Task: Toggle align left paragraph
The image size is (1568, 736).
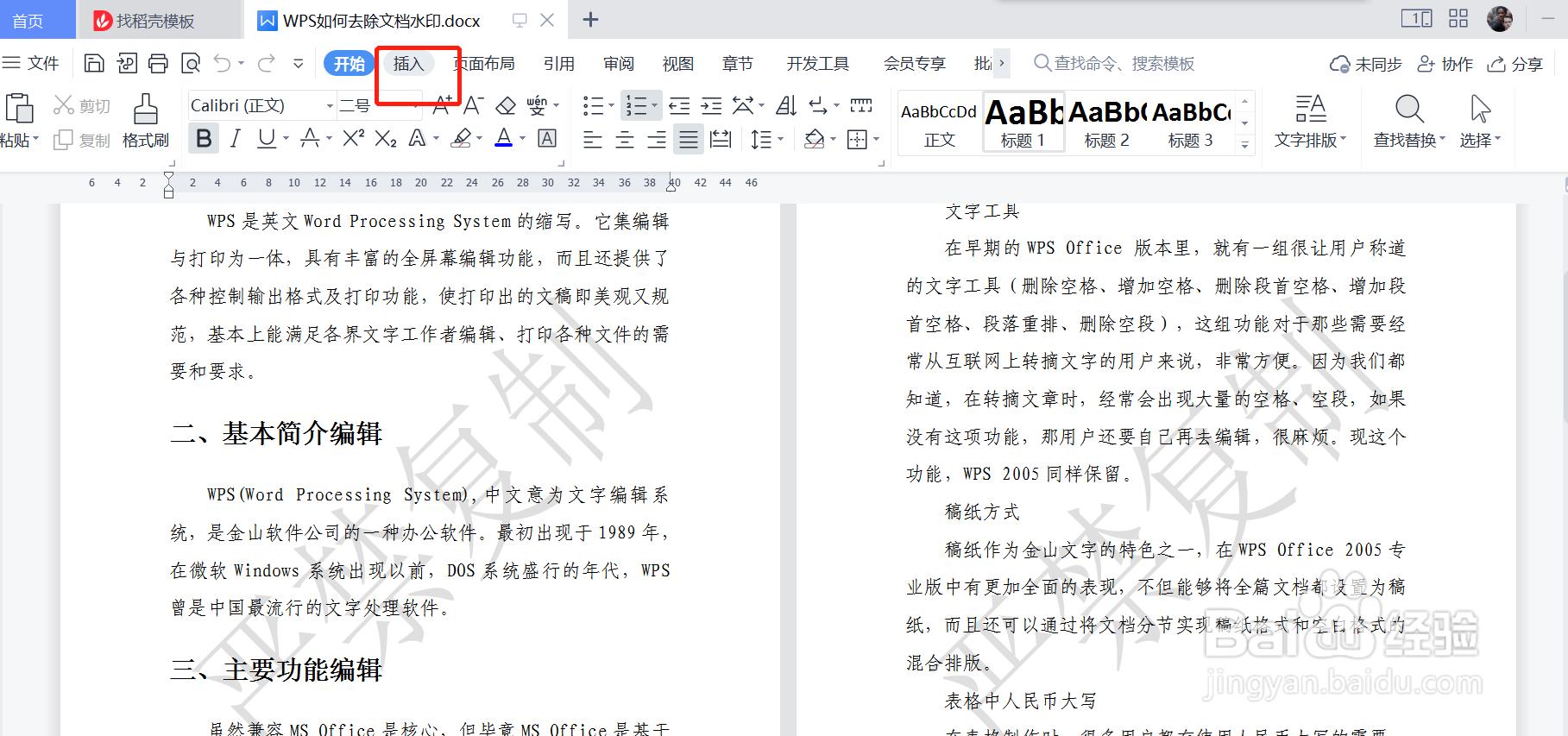Action: pos(593,139)
